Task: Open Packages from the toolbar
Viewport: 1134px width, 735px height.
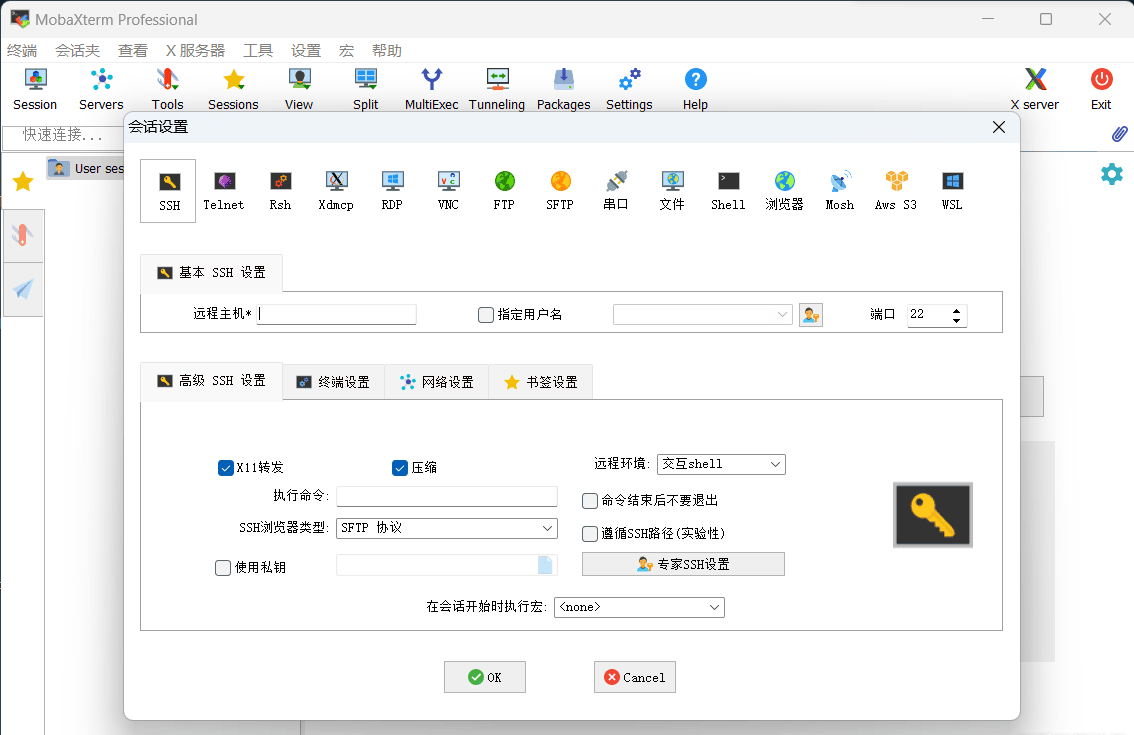Action: [563, 89]
